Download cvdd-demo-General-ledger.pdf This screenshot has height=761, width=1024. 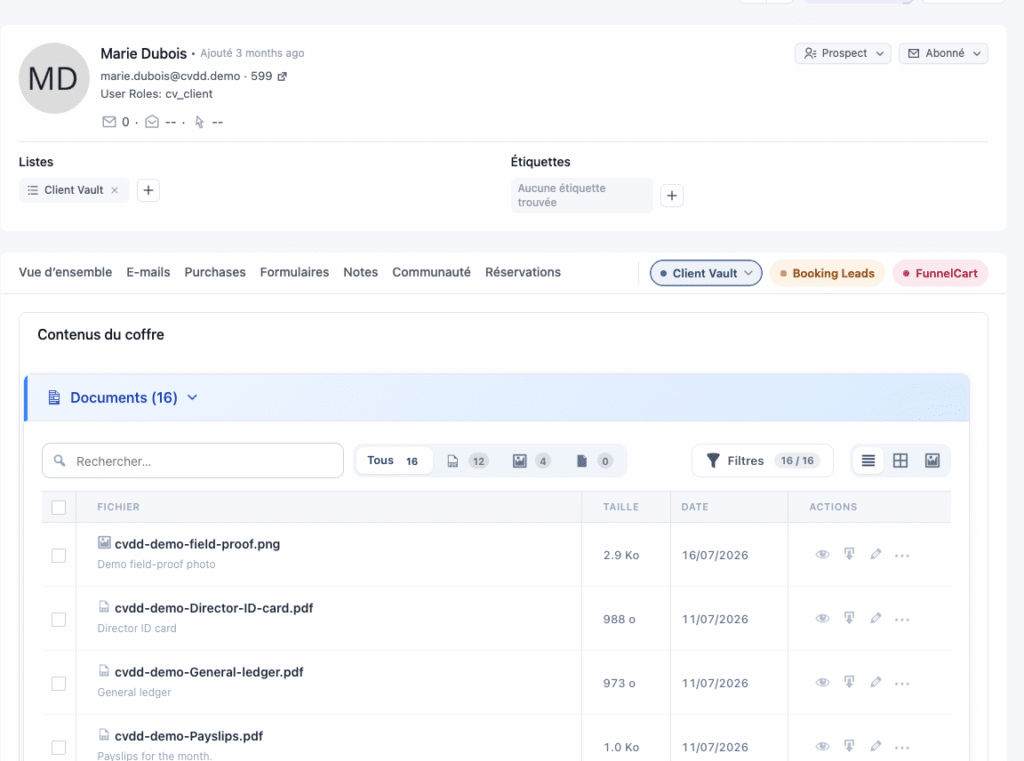pos(849,683)
